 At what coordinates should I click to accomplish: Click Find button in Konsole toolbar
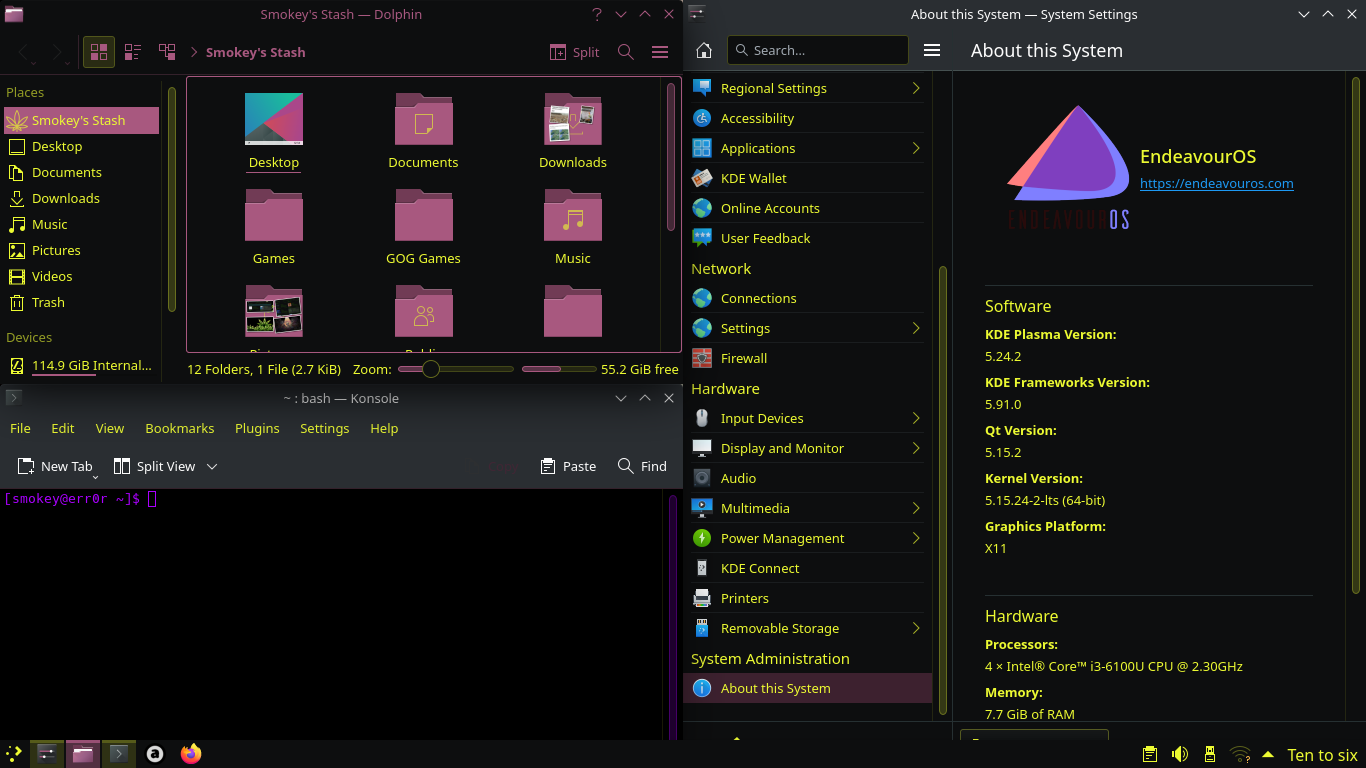pos(643,466)
